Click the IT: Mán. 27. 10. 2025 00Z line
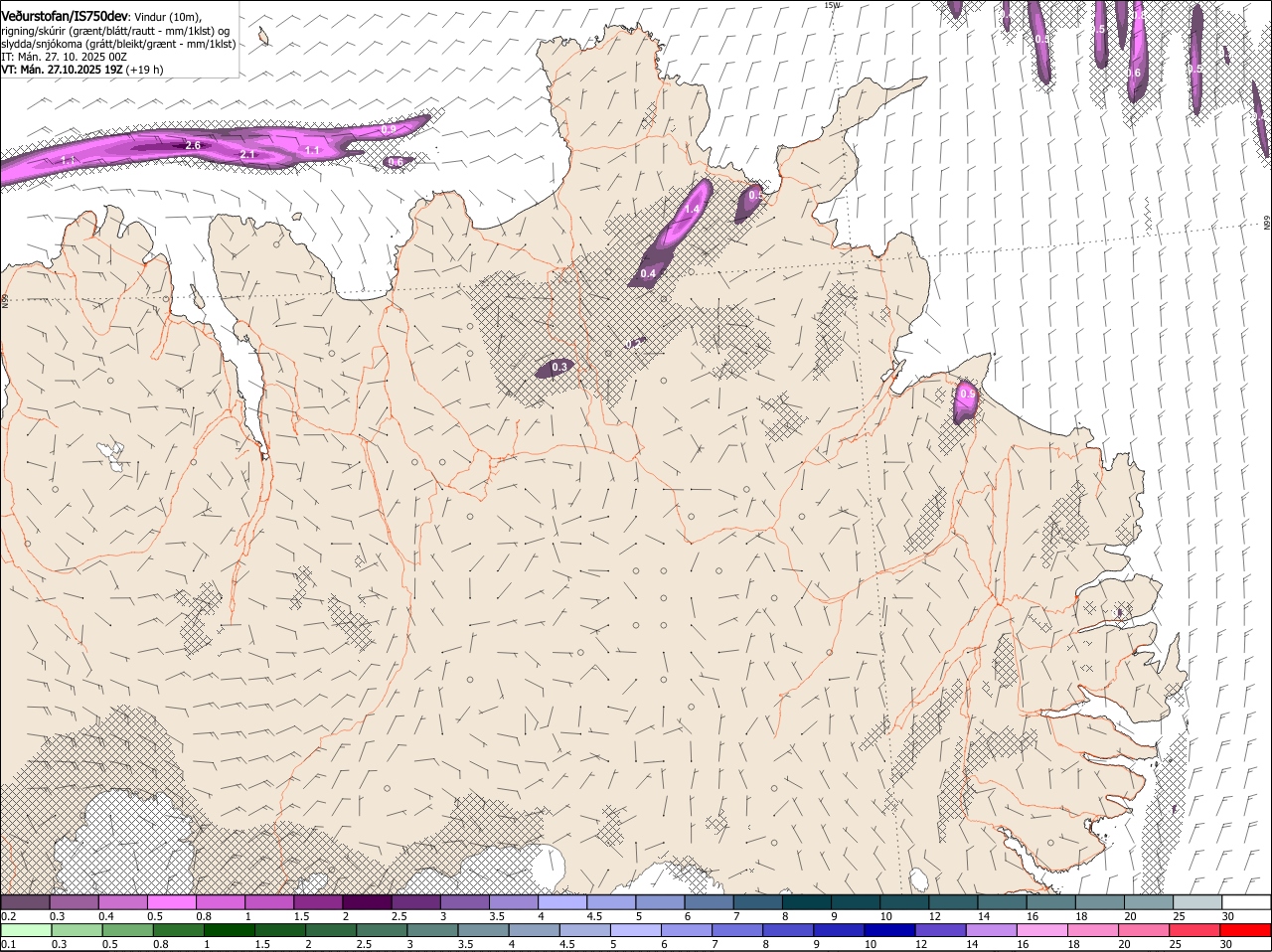The image size is (1272, 952). click(x=64, y=57)
